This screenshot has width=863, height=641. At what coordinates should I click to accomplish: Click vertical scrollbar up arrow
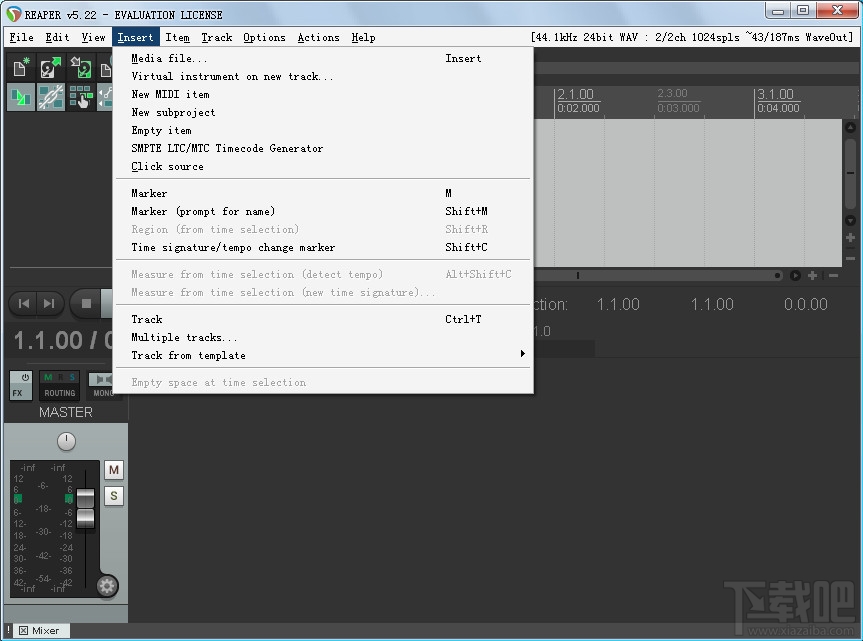pos(850,127)
